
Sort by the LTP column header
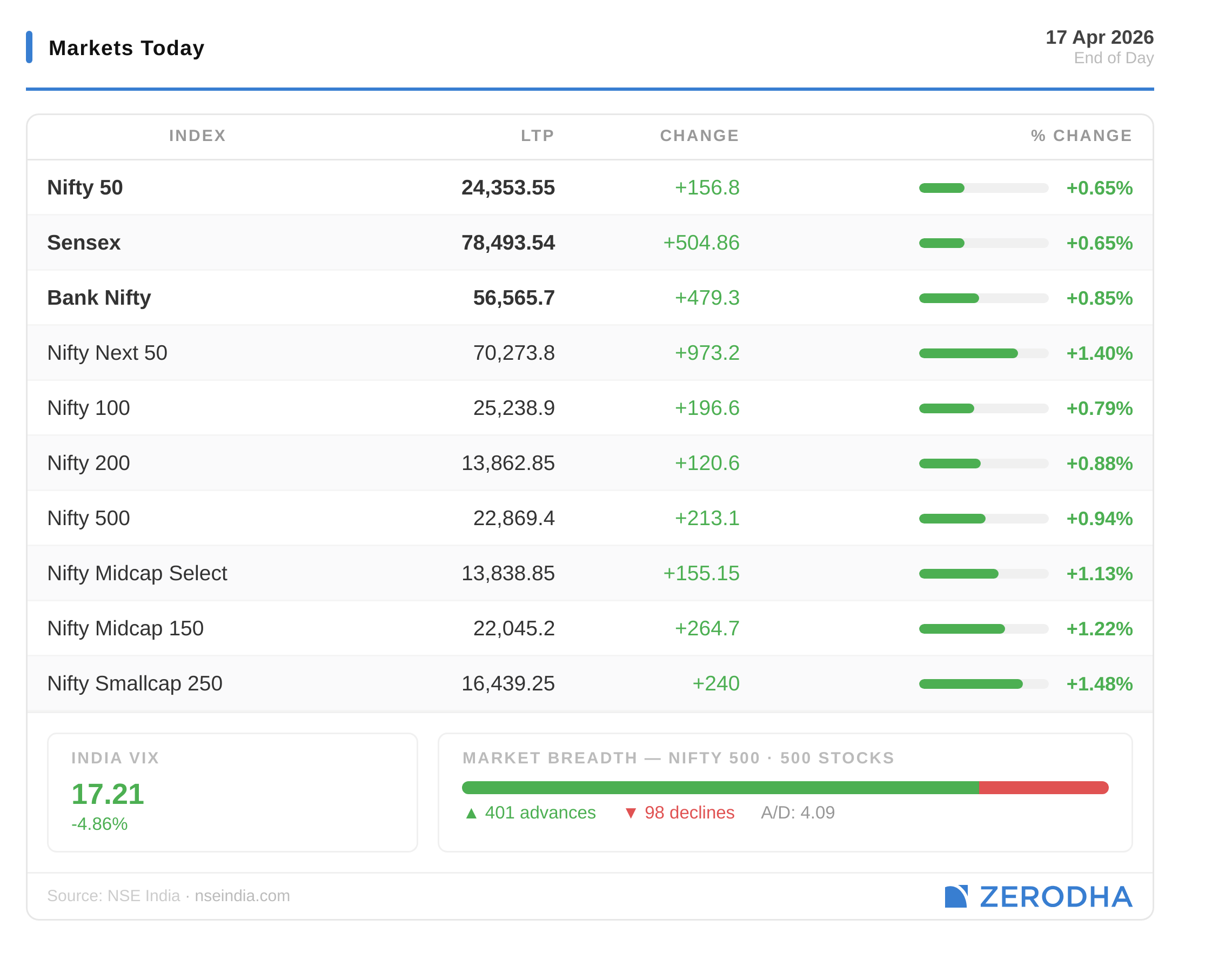[537, 136]
